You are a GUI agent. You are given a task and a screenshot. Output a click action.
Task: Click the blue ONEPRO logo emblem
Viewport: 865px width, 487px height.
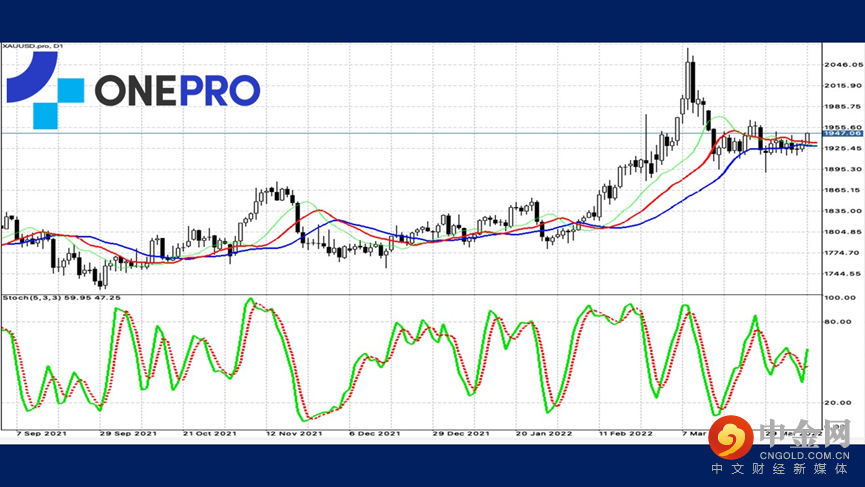tap(45, 90)
